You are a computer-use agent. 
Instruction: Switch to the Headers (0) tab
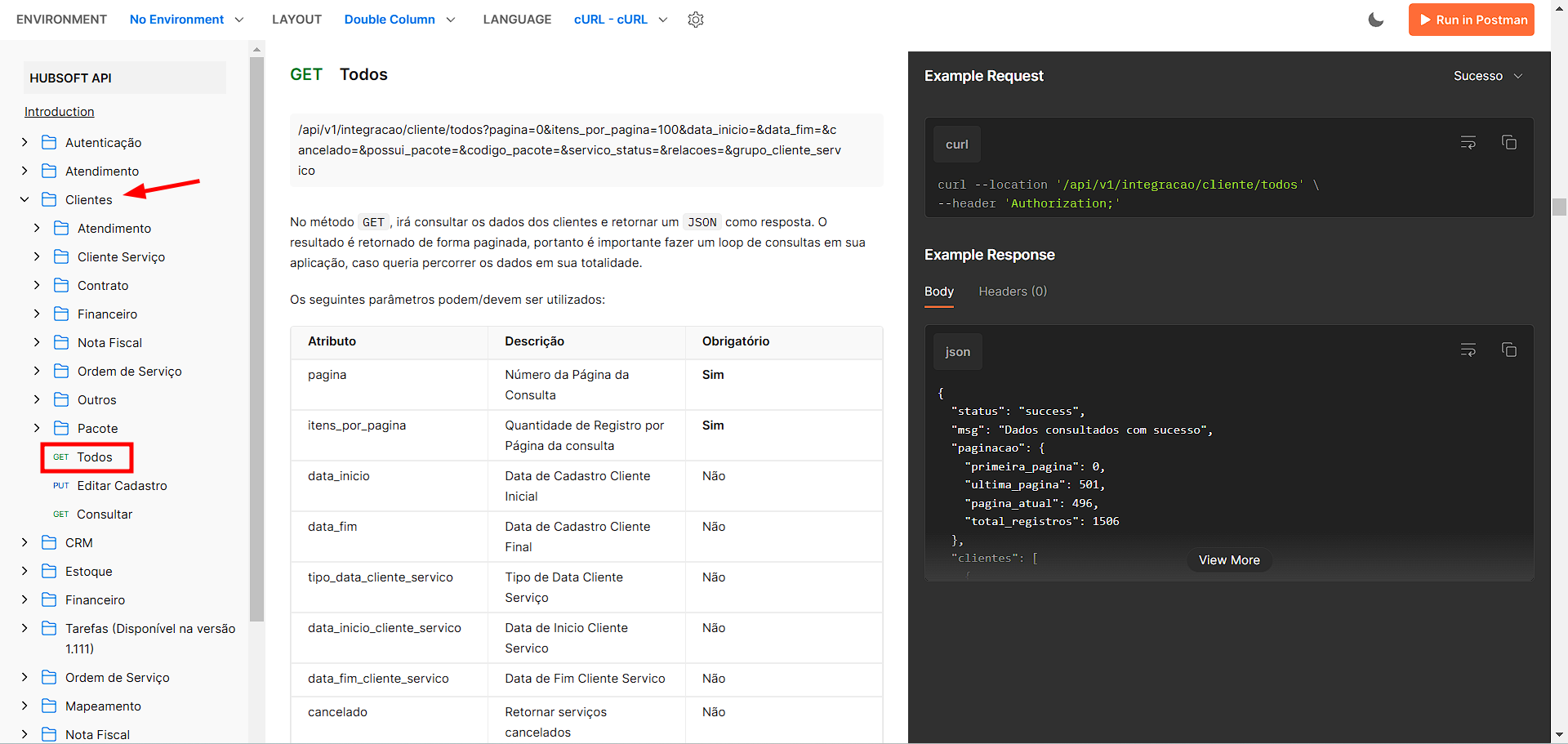point(1013,292)
